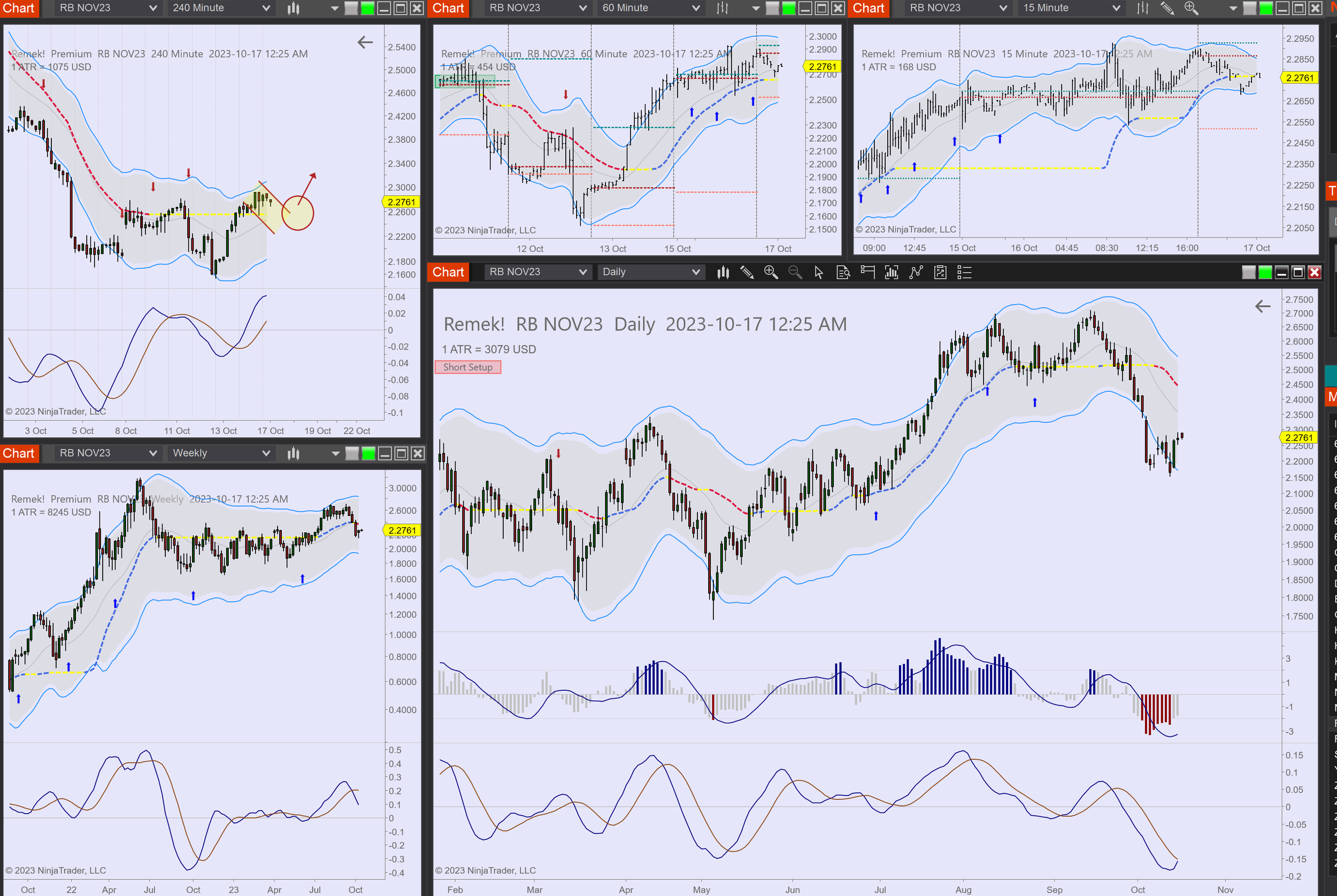Click the Chart tab of Daily window
Screen dimensions: 1337x896
click(x=448, y=272)
